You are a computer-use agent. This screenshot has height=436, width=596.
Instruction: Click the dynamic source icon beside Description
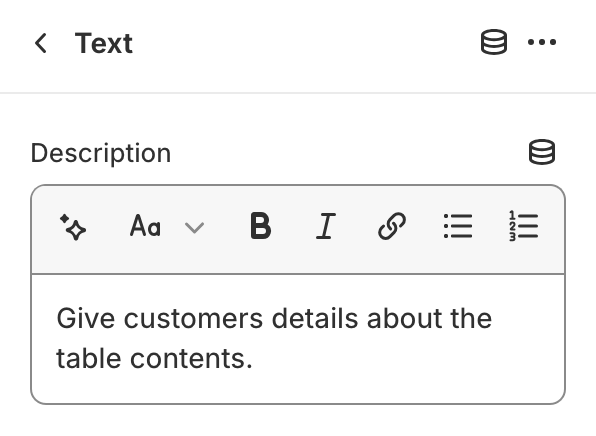click(x=542, y=152)
